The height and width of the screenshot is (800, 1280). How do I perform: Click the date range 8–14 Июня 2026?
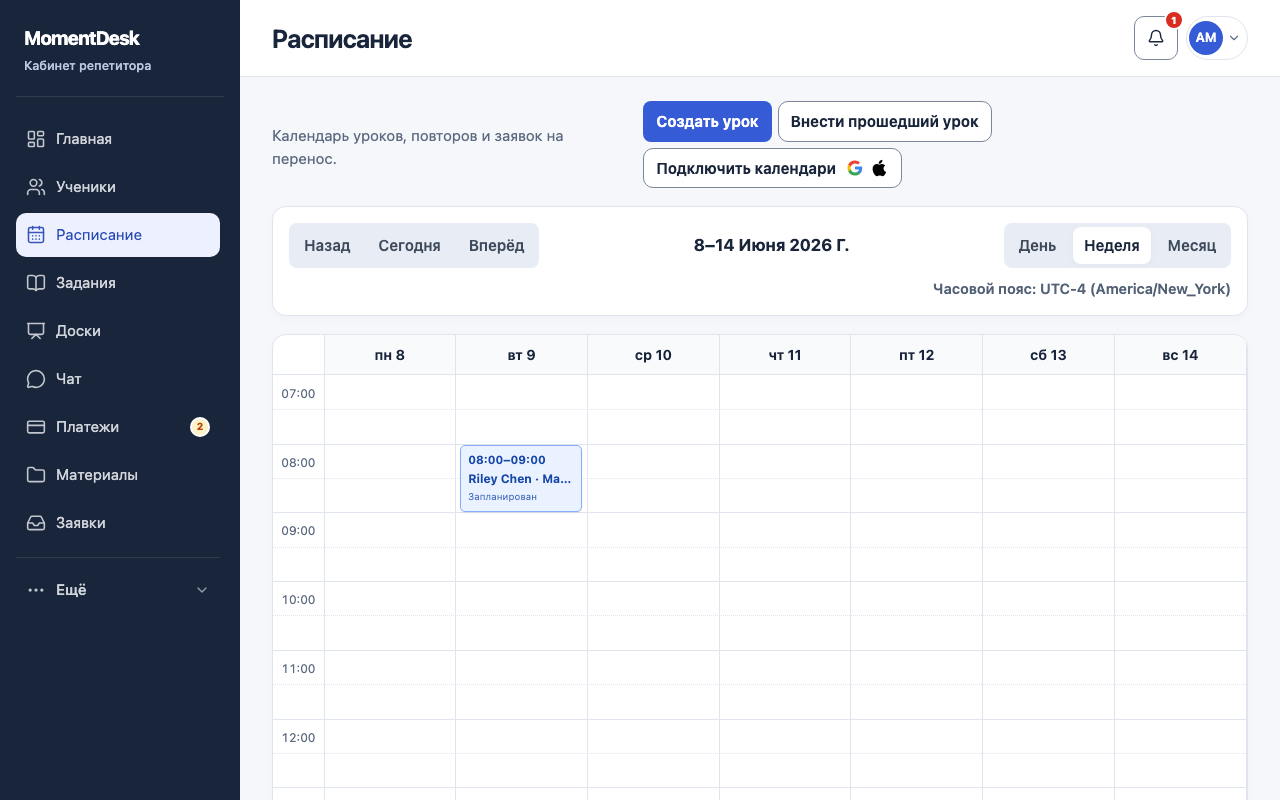coord(771,245)
